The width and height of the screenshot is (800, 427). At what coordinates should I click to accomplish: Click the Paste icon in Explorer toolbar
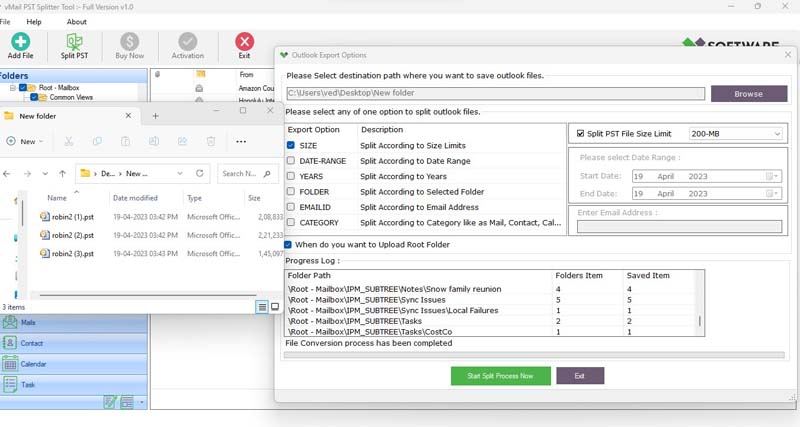tap(125, 141)
